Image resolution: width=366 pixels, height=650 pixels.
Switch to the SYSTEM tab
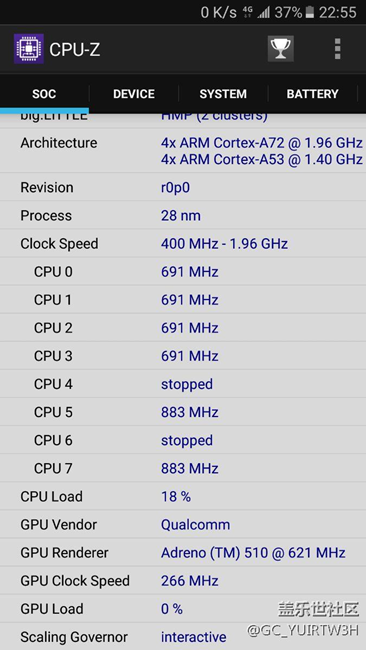click(x=223, y=94)
